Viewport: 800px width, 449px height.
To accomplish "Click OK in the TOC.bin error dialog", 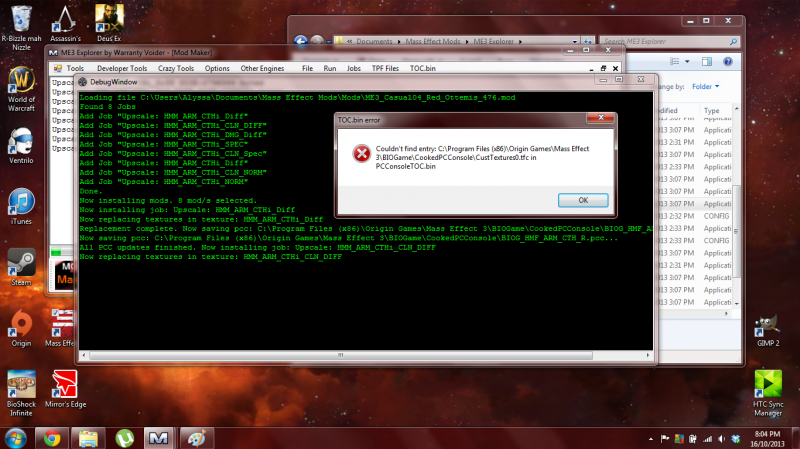I will [x=579, y=199].
